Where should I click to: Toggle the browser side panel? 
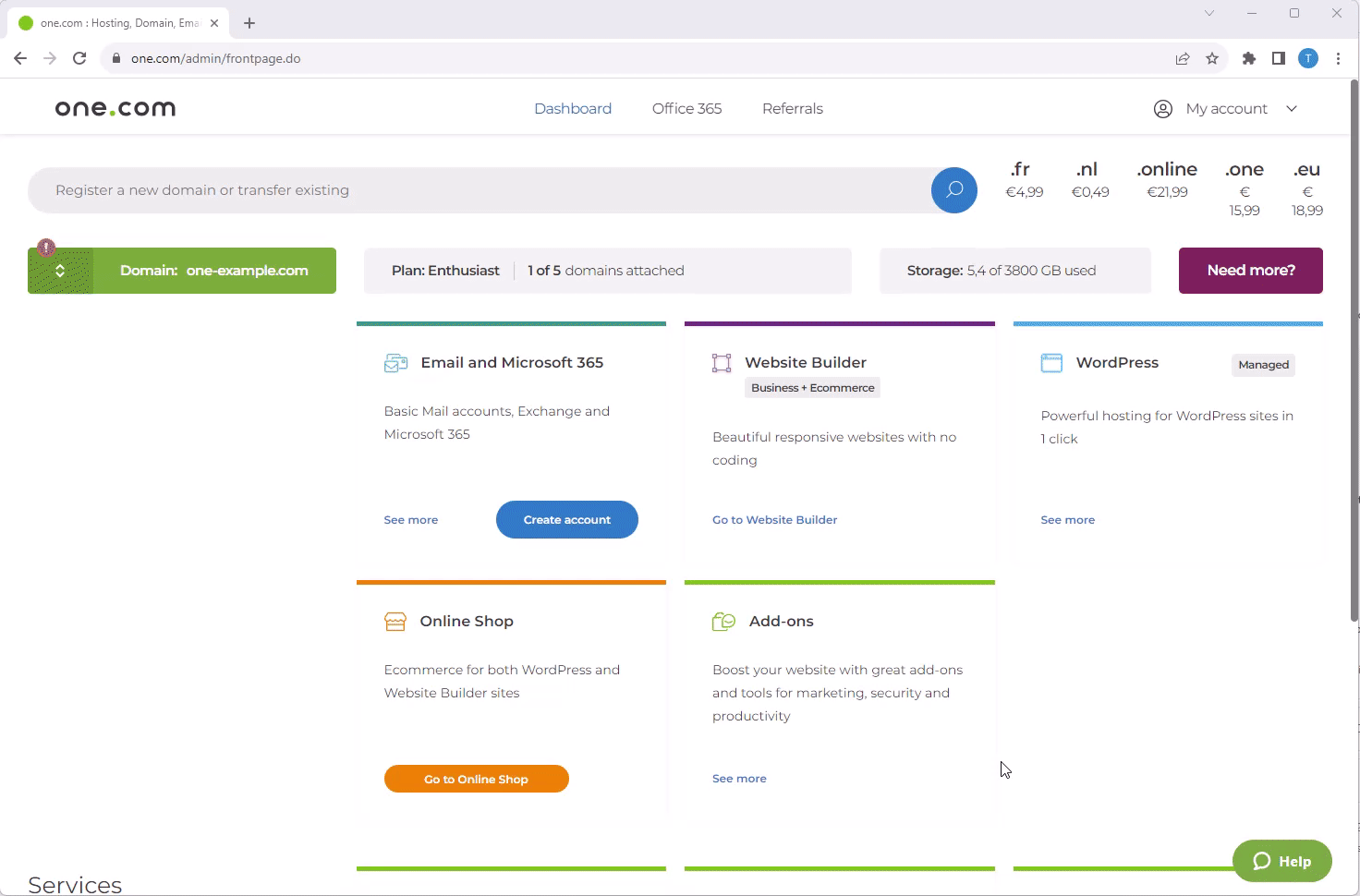tap(1279, 58)
